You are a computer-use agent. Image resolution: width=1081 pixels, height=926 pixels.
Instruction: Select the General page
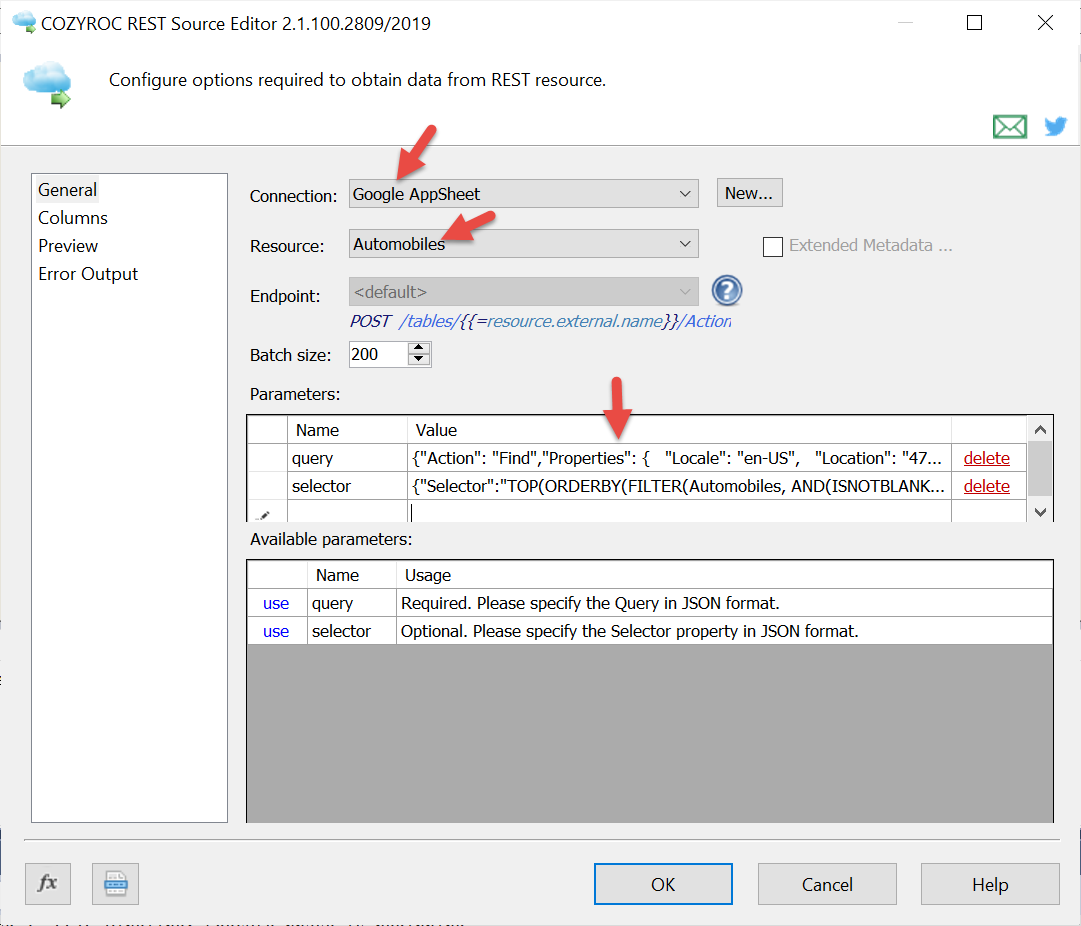pos(68,190)
